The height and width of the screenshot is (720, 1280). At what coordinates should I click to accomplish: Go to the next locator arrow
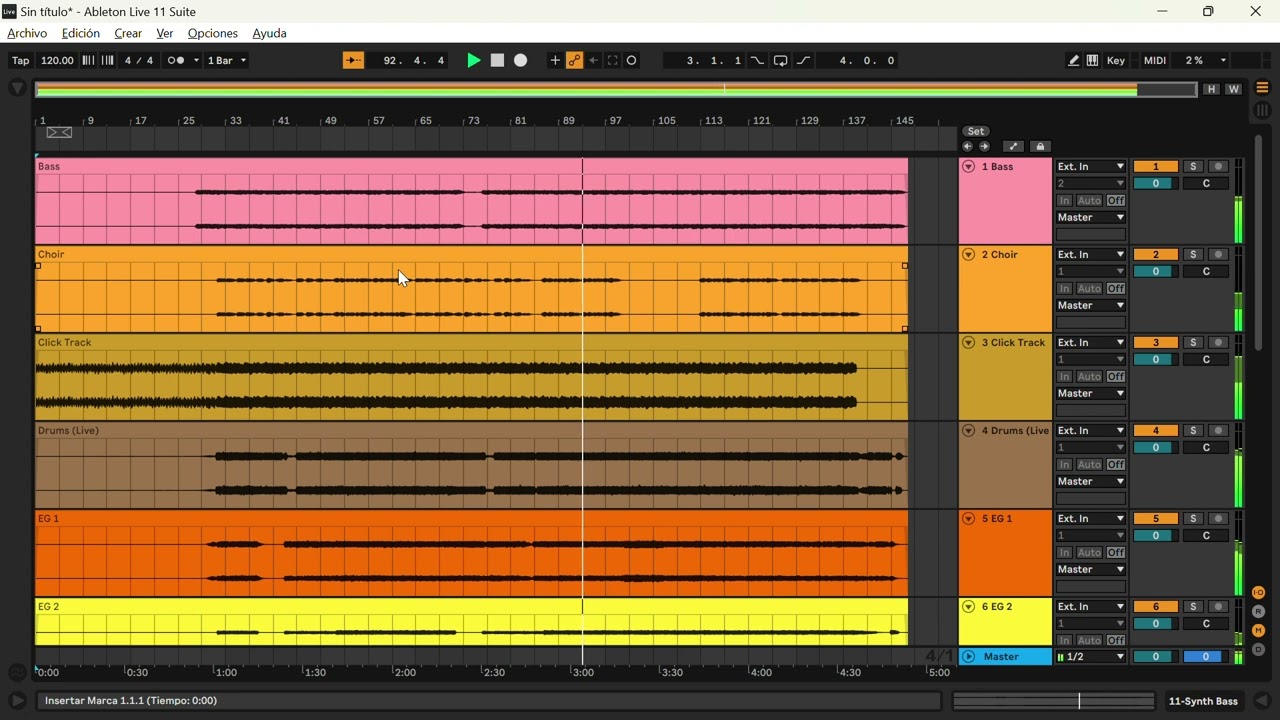[985, 147]
